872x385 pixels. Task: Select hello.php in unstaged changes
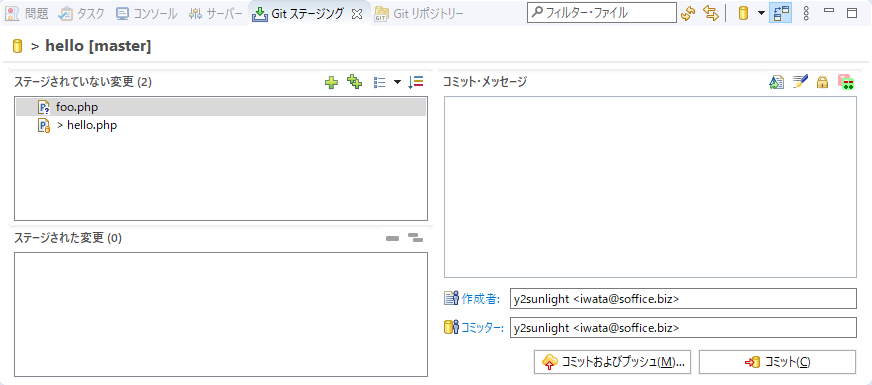221,126
